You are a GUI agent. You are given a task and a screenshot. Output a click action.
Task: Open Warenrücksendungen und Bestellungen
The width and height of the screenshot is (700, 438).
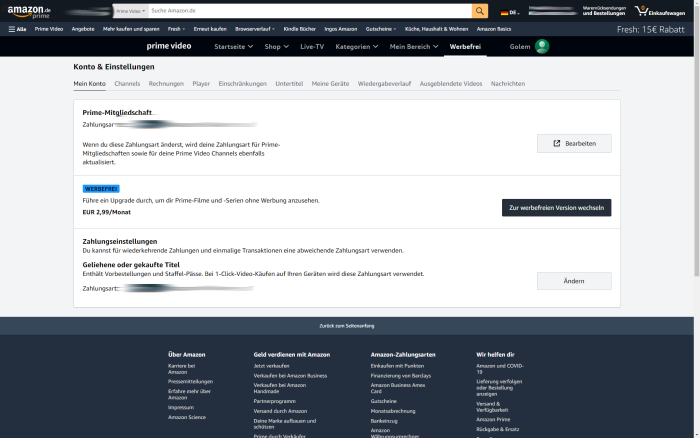[604, 11]
